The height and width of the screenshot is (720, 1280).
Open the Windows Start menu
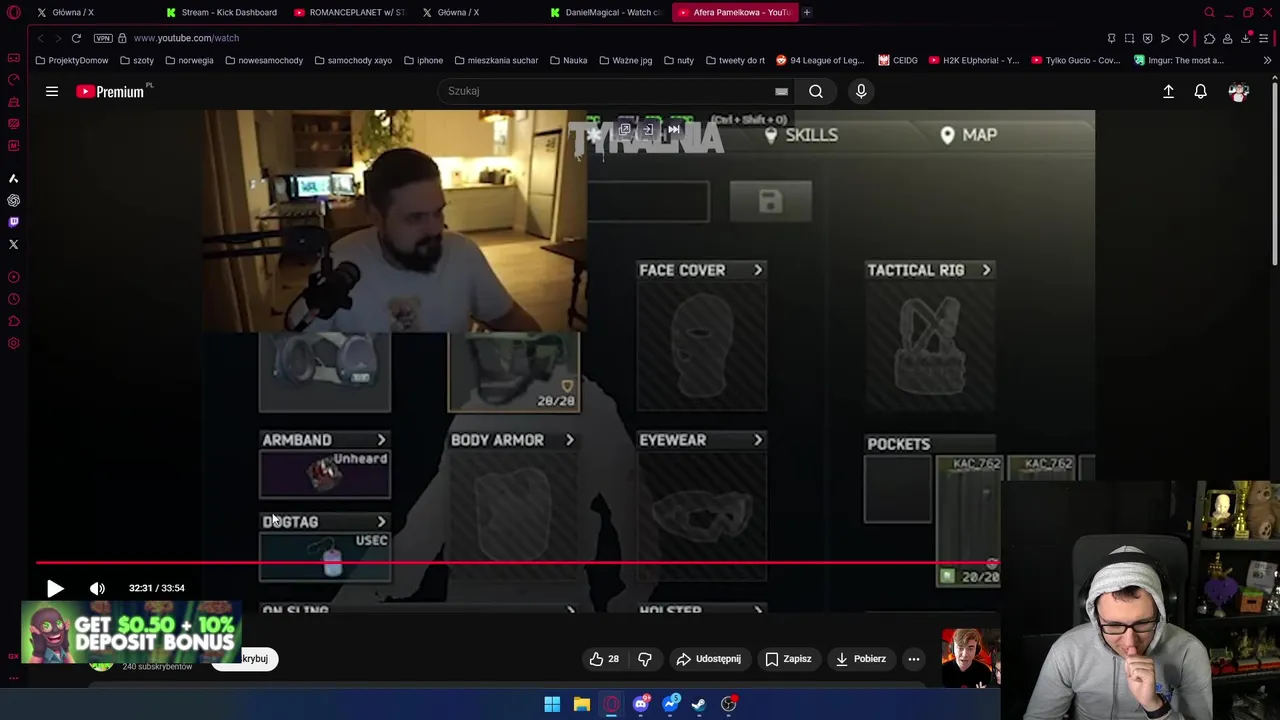point(552,704)
